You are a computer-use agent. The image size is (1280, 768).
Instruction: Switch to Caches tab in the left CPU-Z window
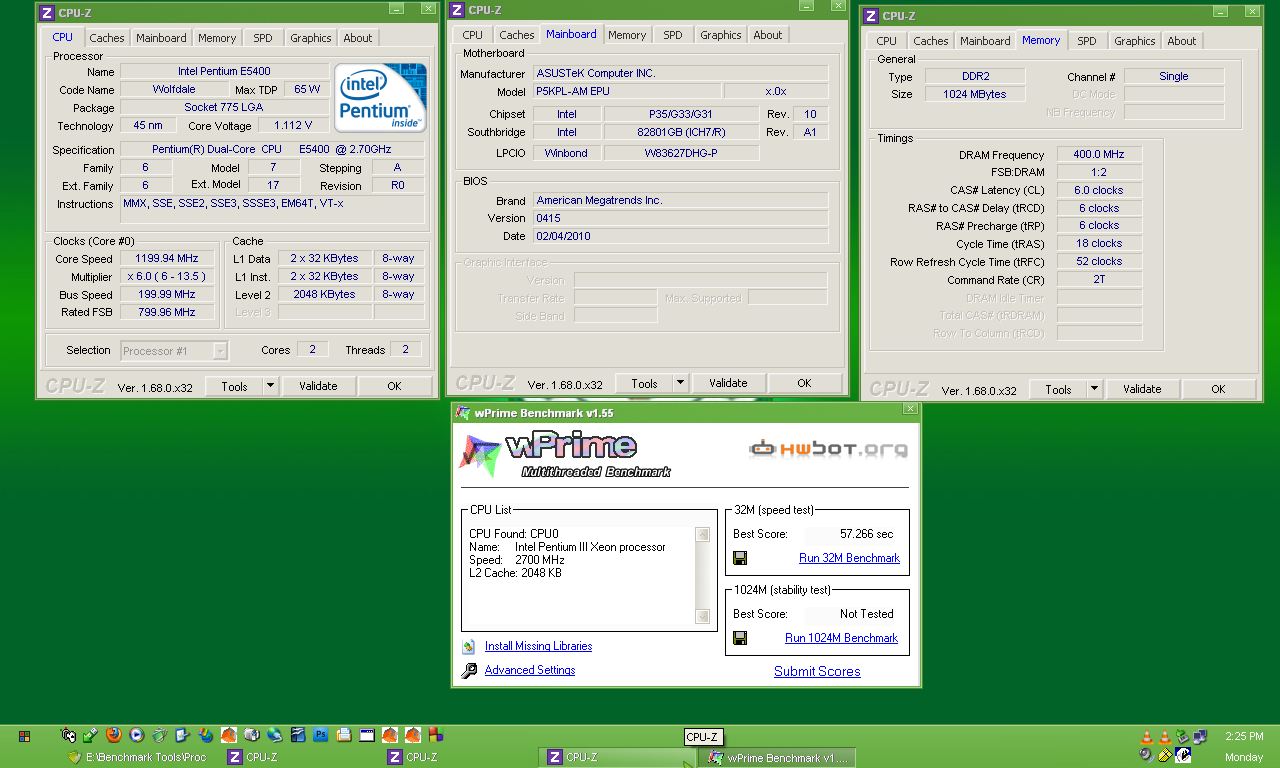tap(107, 38)
